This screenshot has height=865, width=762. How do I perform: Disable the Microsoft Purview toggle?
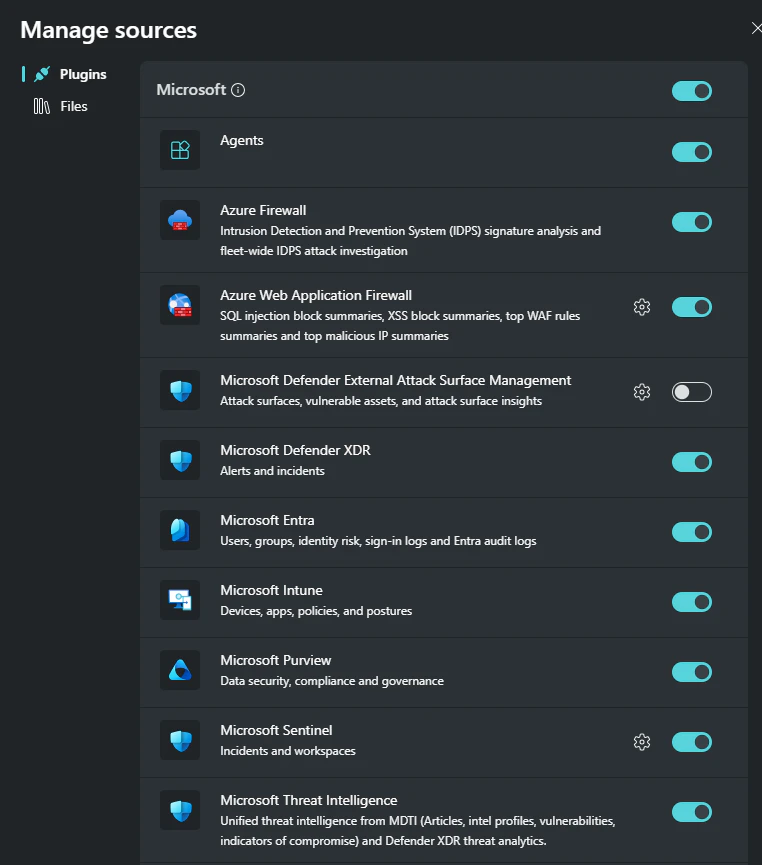691,672
